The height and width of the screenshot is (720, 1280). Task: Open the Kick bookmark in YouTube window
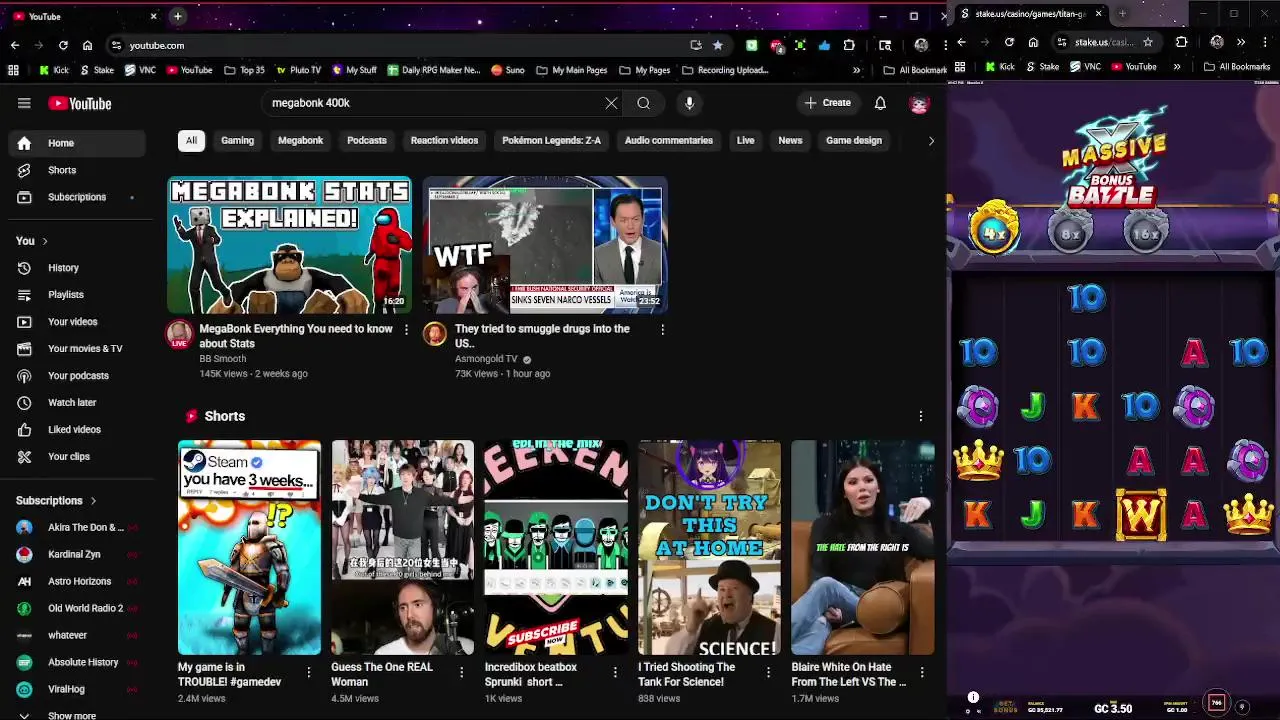[53, 70]
